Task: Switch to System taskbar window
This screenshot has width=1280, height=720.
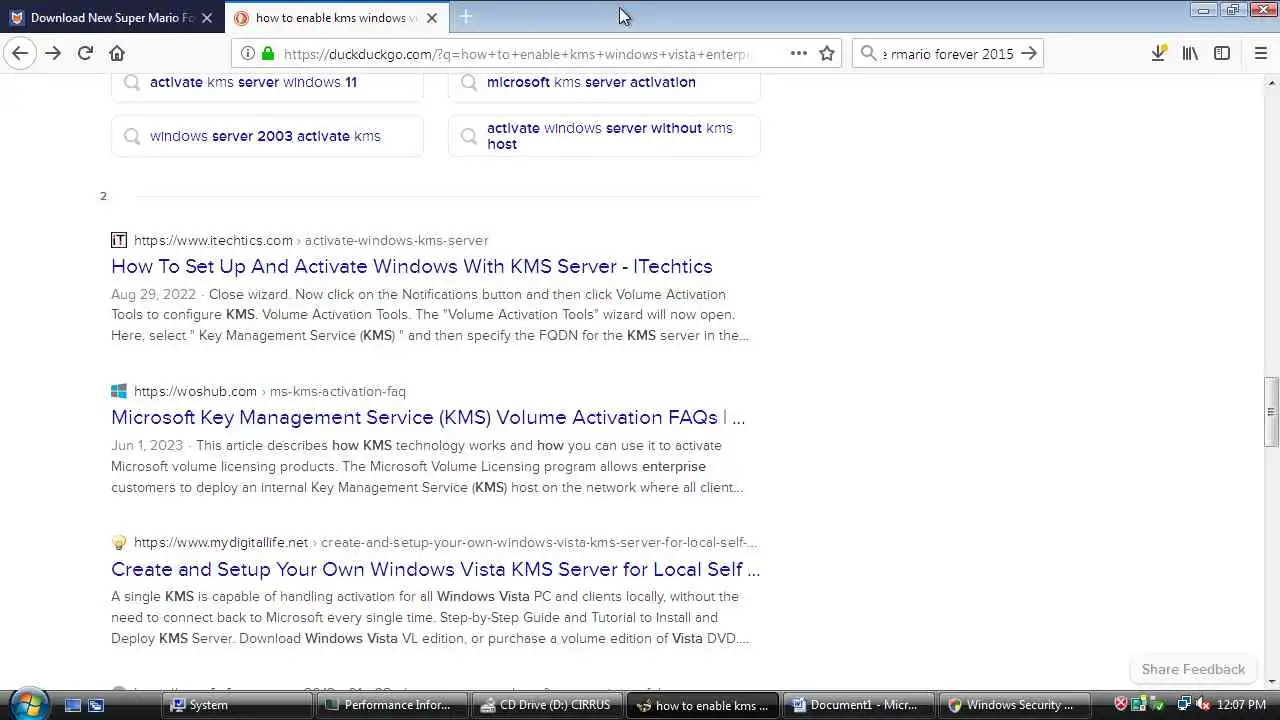Action: (238, 705)
